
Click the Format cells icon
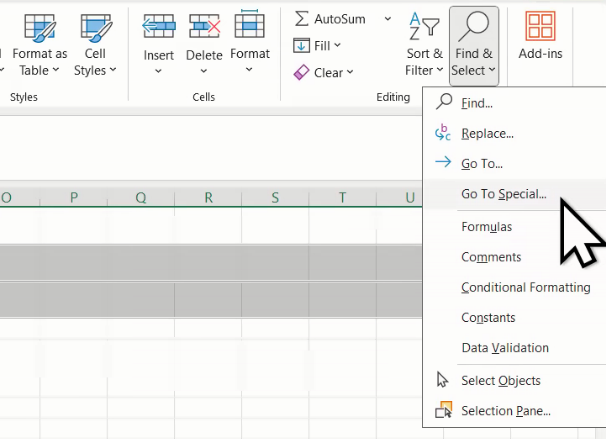point(249,26)
